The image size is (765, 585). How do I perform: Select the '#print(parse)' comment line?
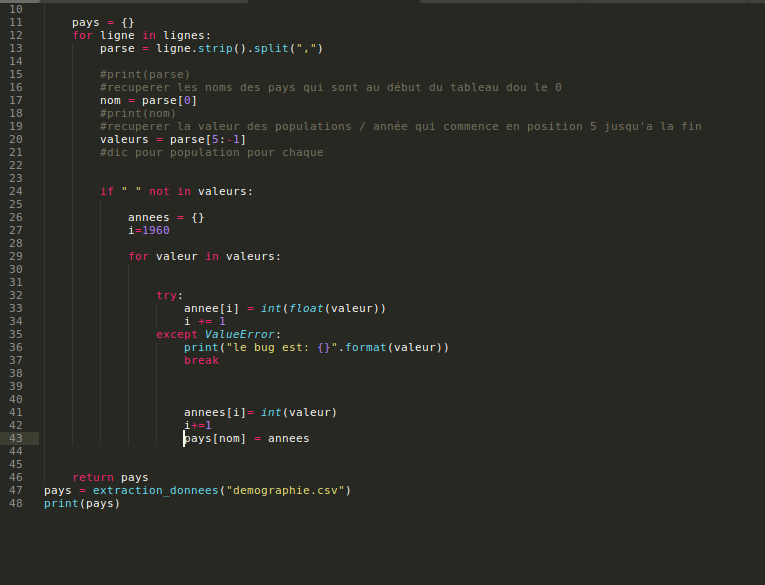[x=145, y=75]
